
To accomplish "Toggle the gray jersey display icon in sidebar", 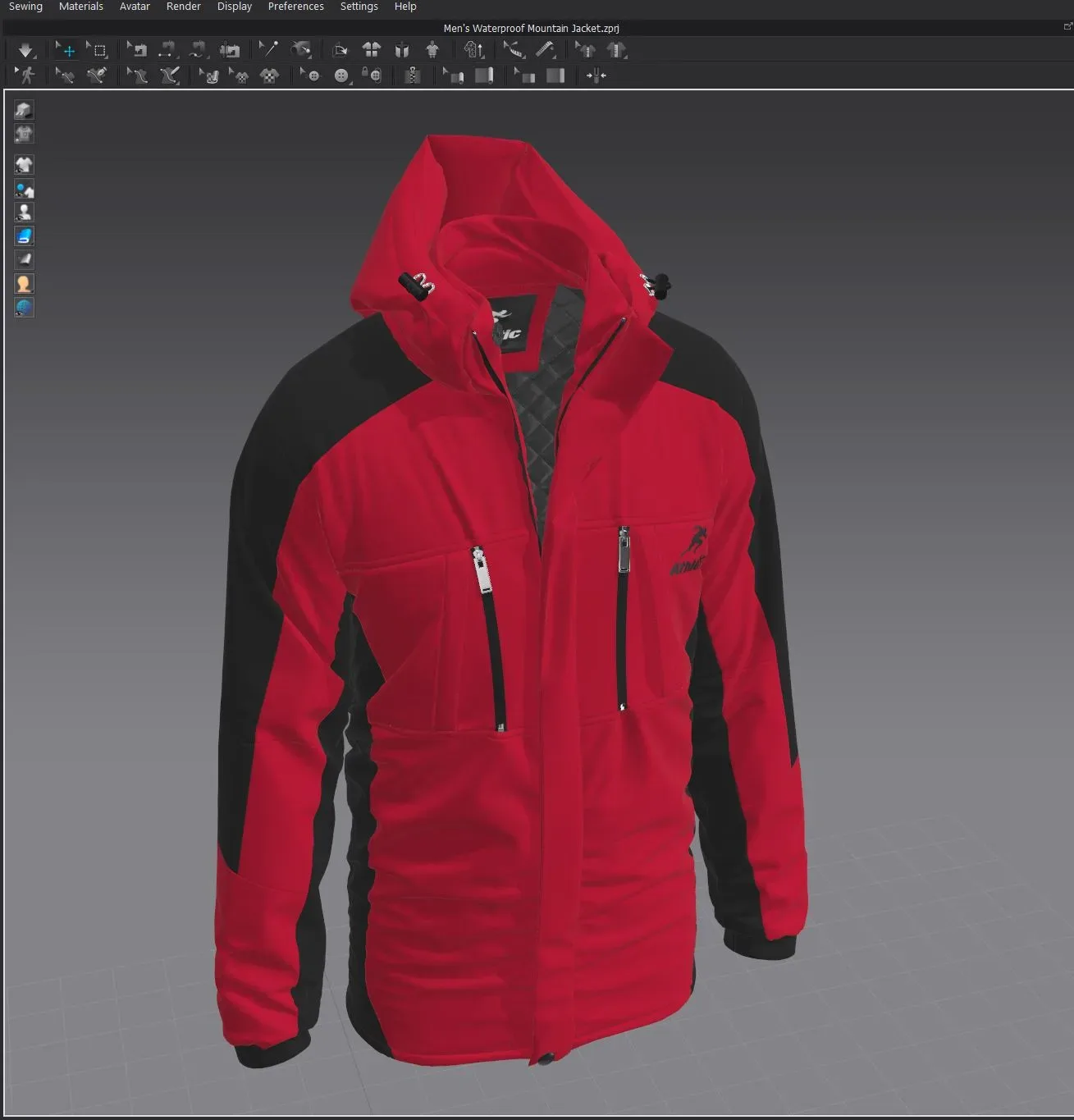I will (24, 134).
